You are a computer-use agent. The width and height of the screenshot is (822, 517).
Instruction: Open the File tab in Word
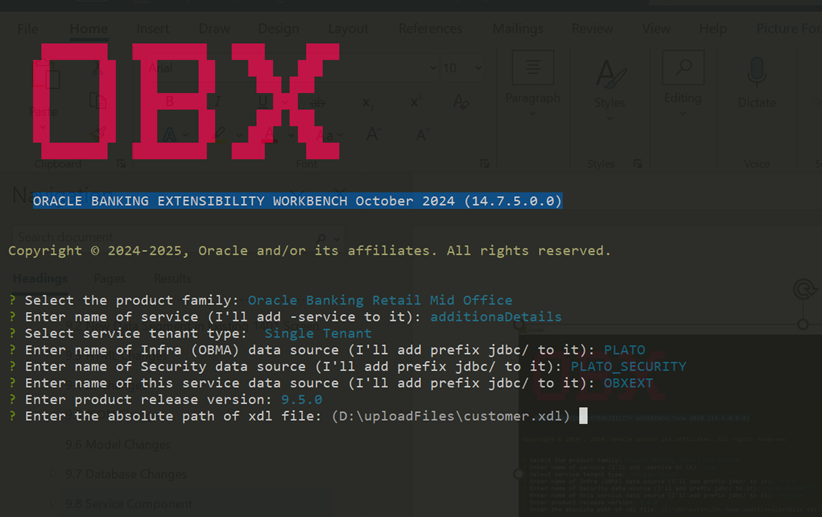tap(27, 29)
